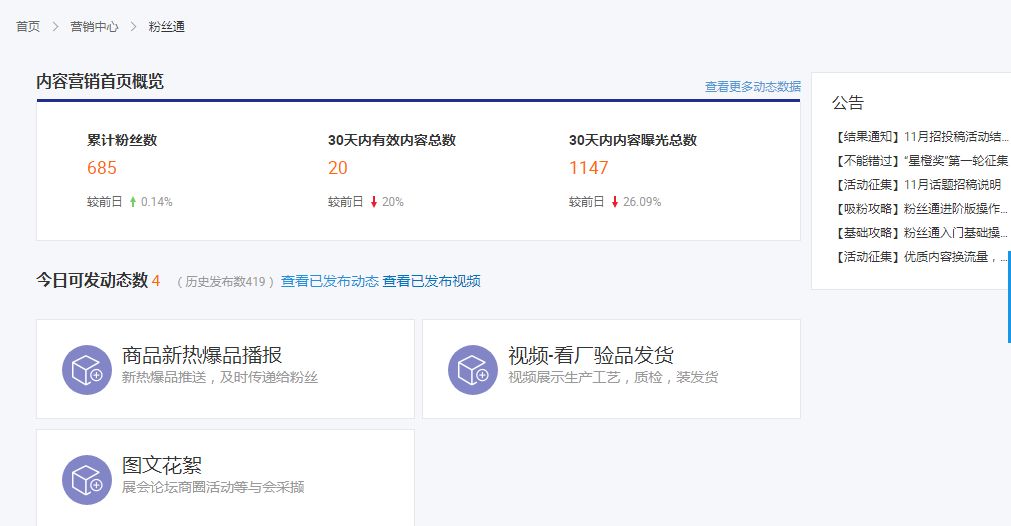Open 查看更多动态数据 link
Viewport: 1011px width, 526px height.
click(x=752, y=87)
